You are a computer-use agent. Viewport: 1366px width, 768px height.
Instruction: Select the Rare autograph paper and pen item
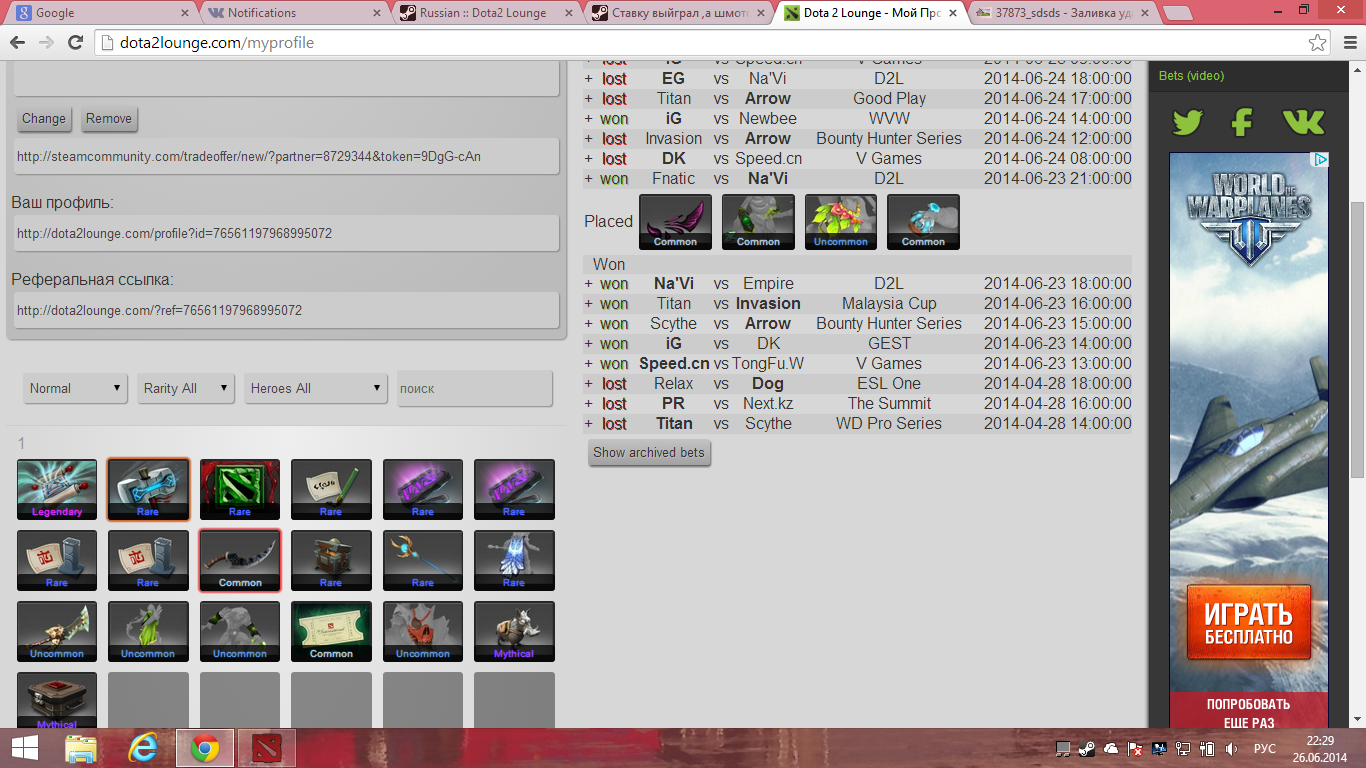coord(331,490)
